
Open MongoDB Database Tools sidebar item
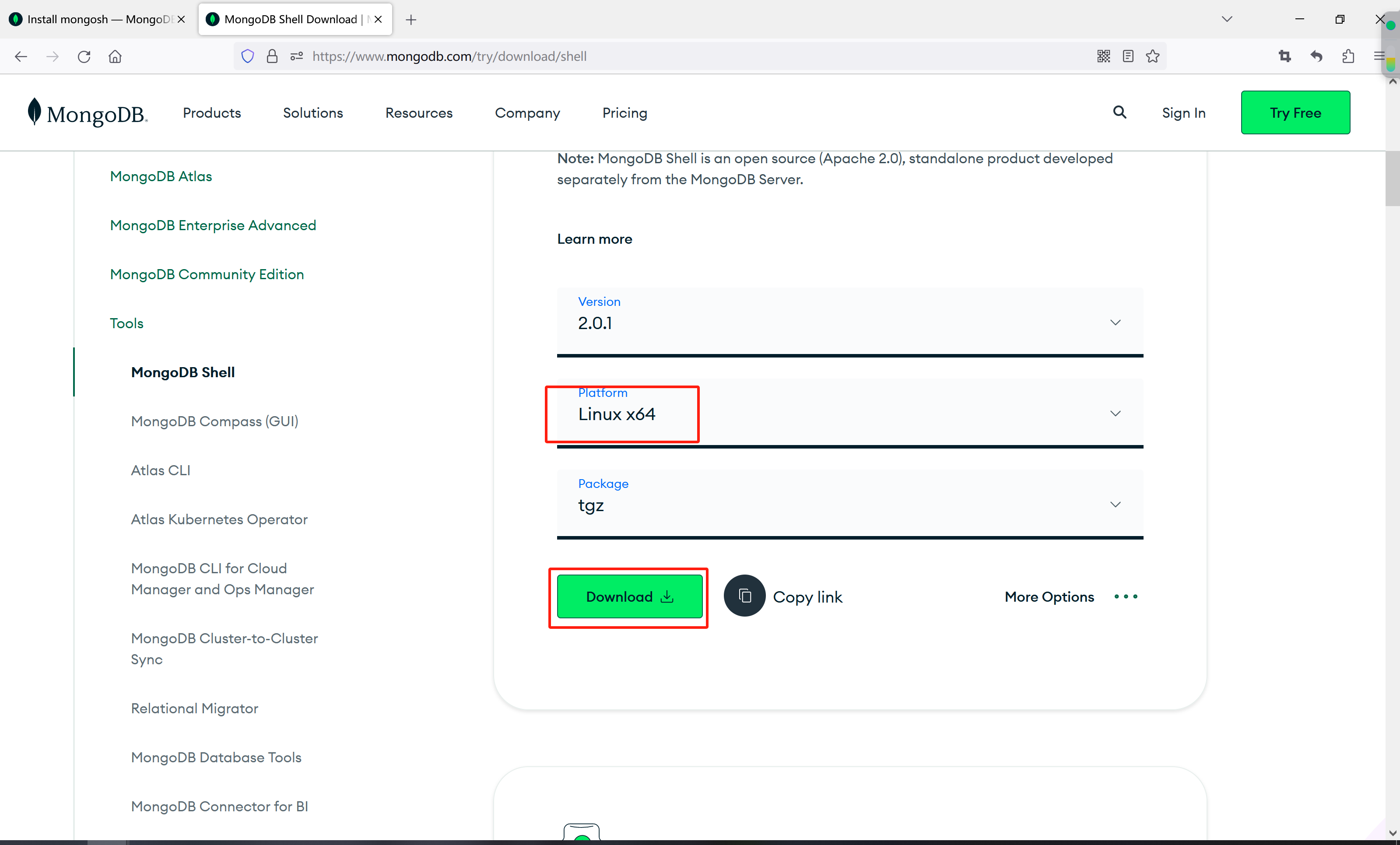(x=217, y=757)
